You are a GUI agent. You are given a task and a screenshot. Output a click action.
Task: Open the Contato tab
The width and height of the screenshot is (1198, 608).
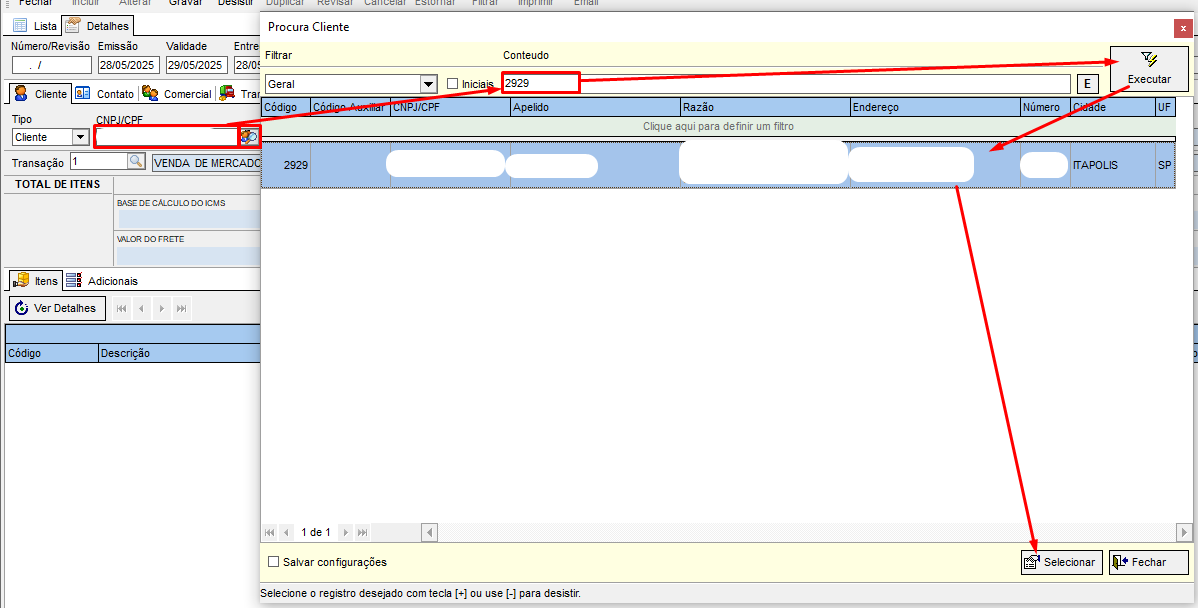[x=106, y=94]
